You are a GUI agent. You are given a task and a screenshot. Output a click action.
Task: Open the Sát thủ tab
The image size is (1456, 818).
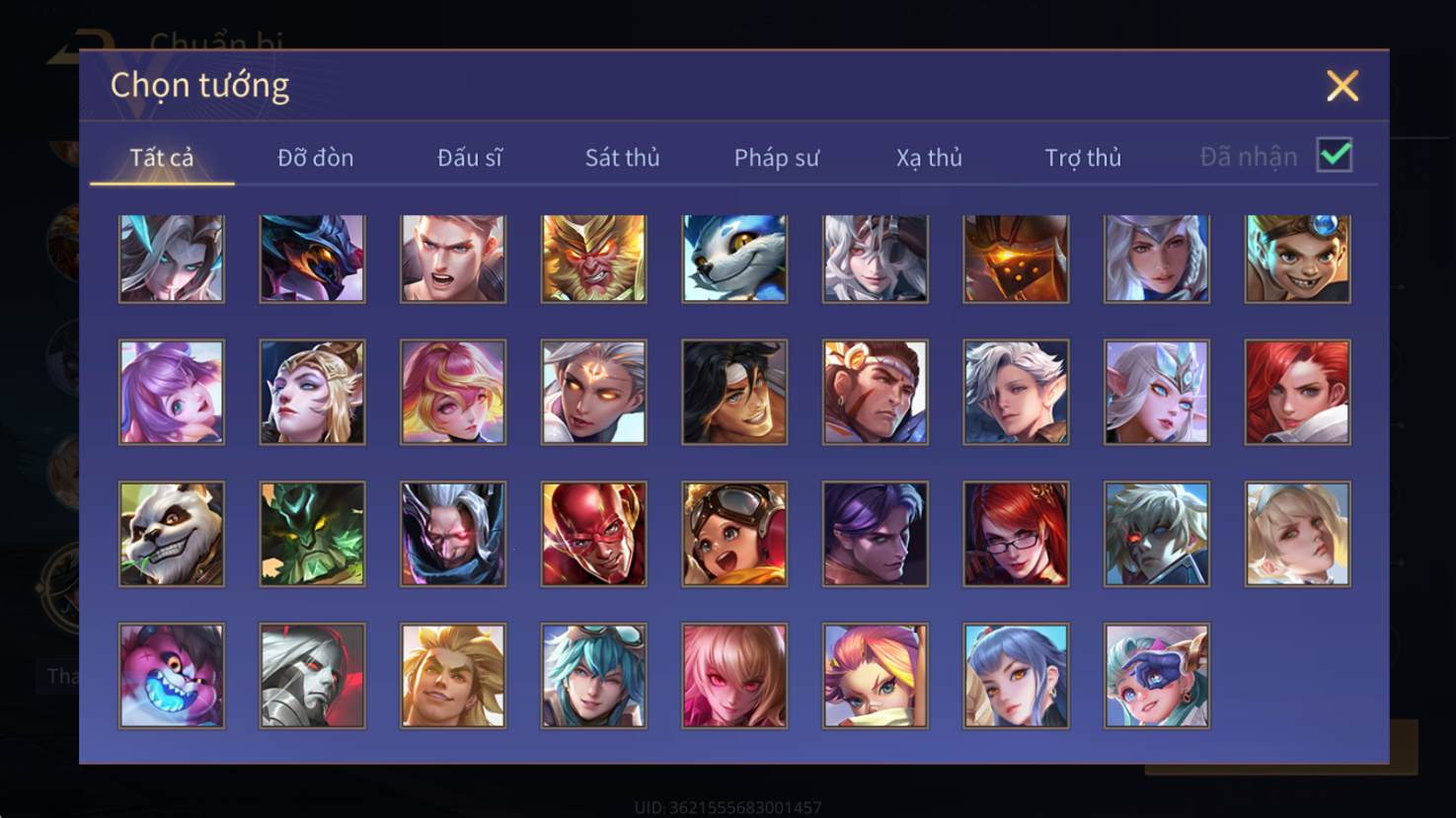pyautogui.click(x=622, y=158)
